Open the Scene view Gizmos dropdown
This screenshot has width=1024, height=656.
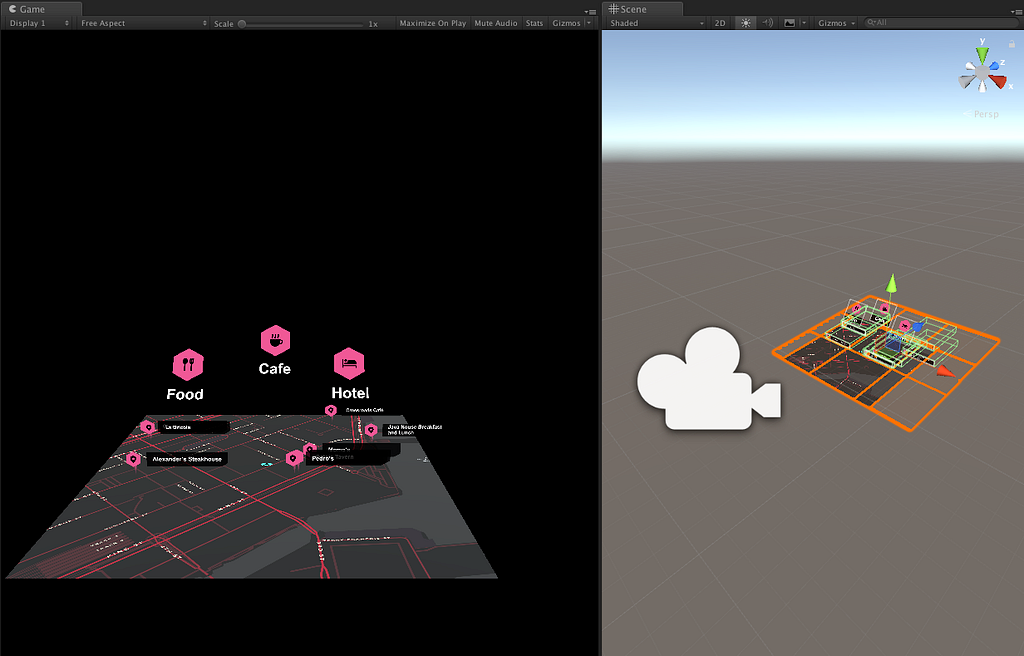[837, 23]
